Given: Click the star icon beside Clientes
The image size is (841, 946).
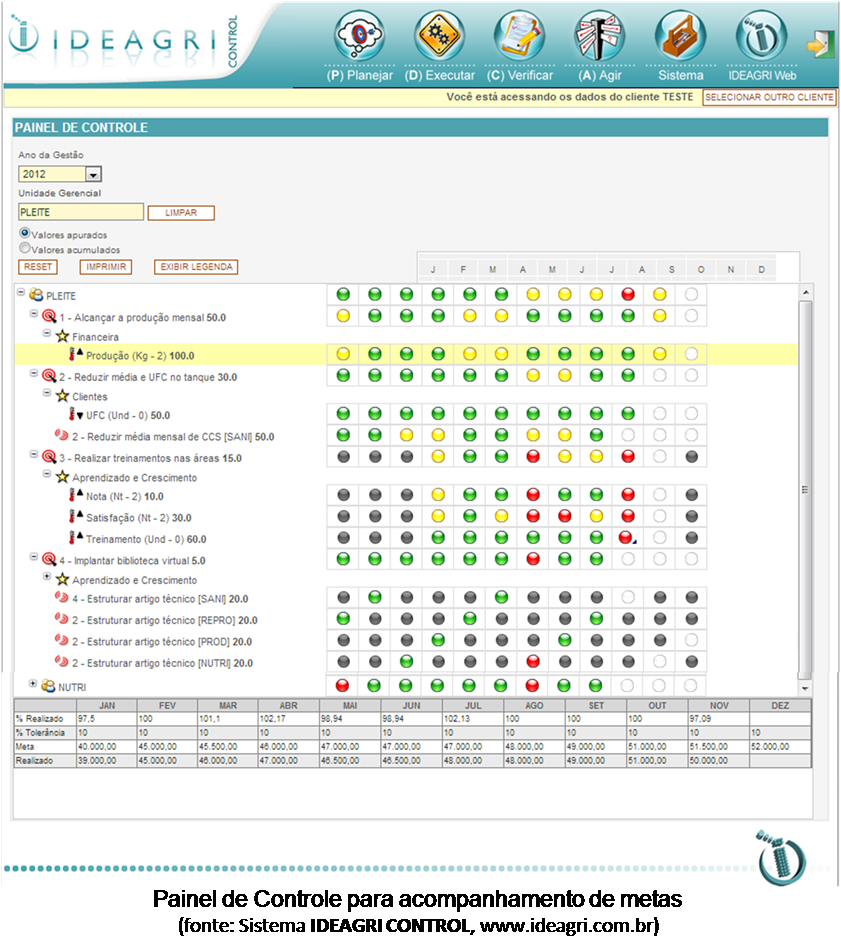Looking at the screenshot, I should tap(63, 395).
